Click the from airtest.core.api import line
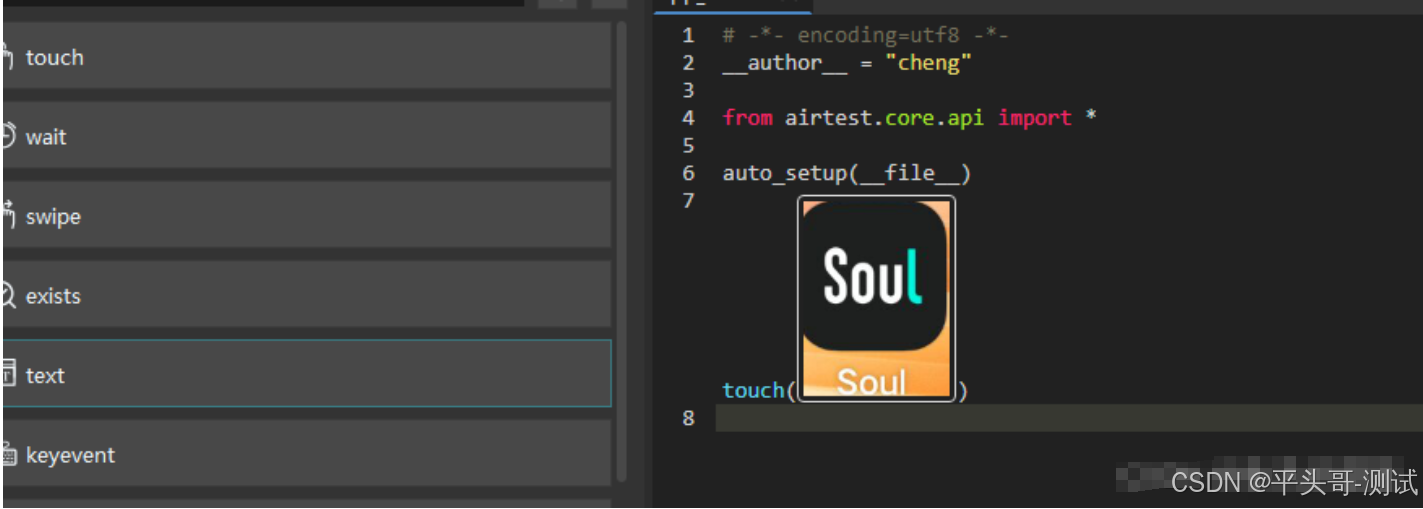1423x509 pixels. [910, 118]
